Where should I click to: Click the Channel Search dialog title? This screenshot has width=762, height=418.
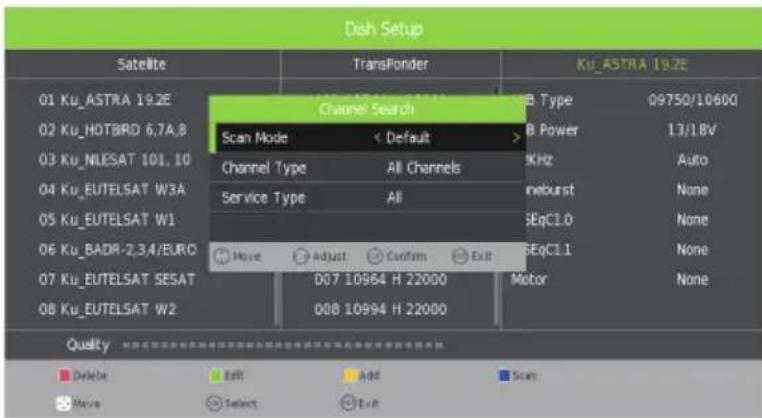tap(367, 109)
